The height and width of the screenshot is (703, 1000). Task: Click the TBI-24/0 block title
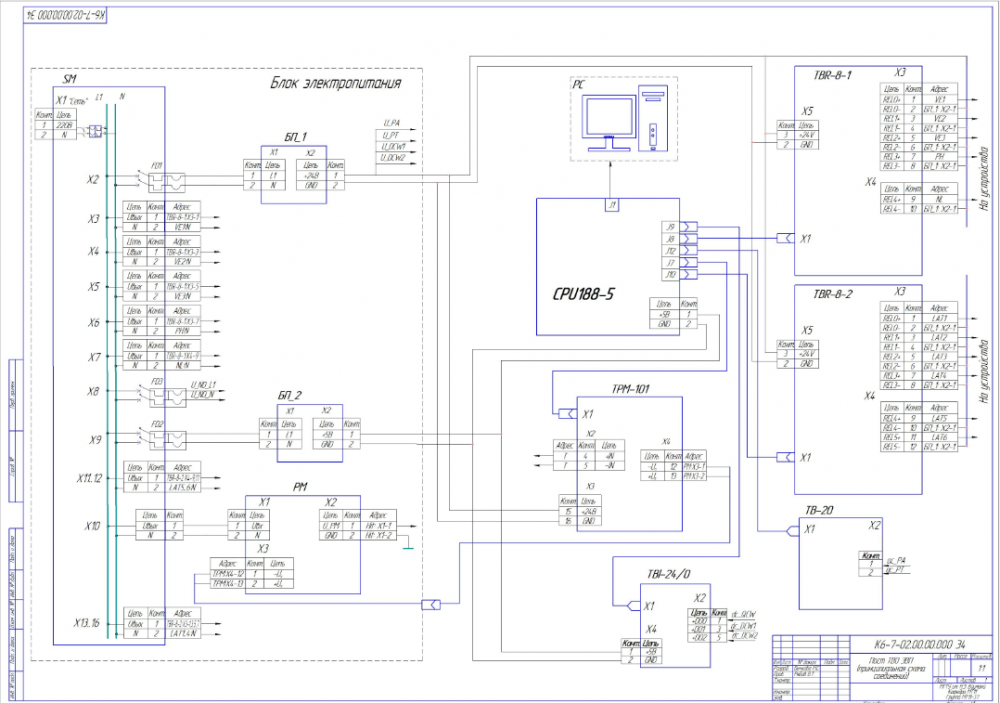tap(668, 574)
